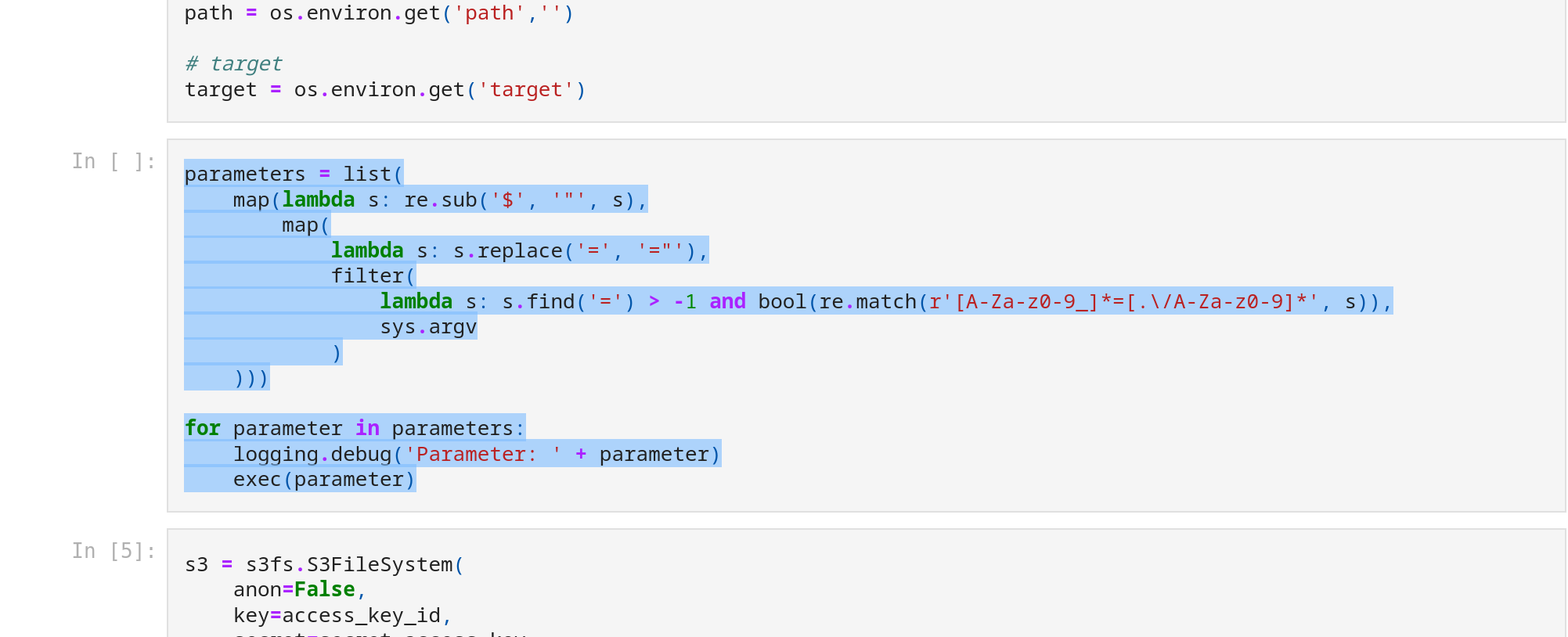Click the 'target = os.environ.get' line
The image size is (1568, 637).
click(385, 90)
